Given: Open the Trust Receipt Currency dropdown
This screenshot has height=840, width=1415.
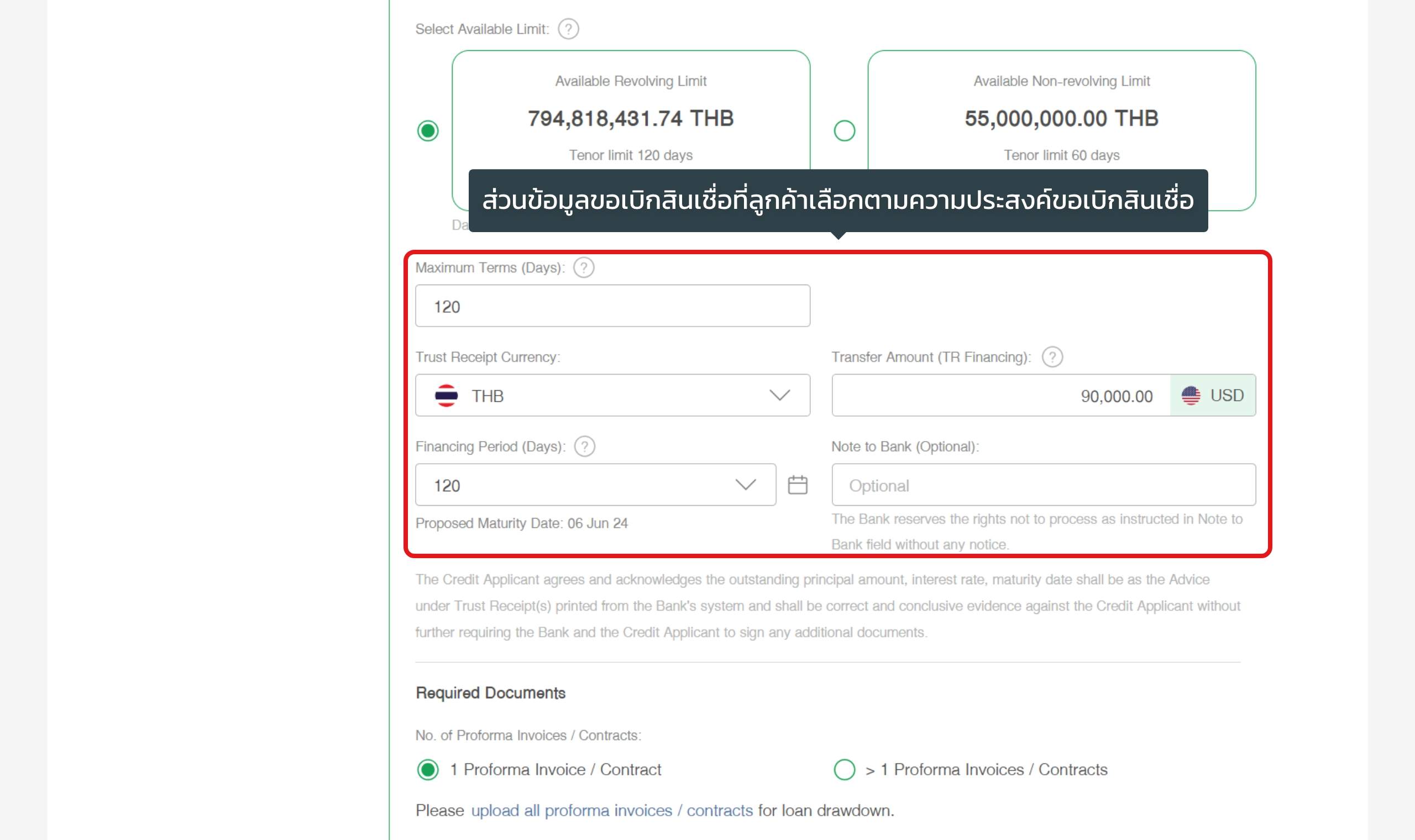Looking at the screenshot, I should click(612, 395).
